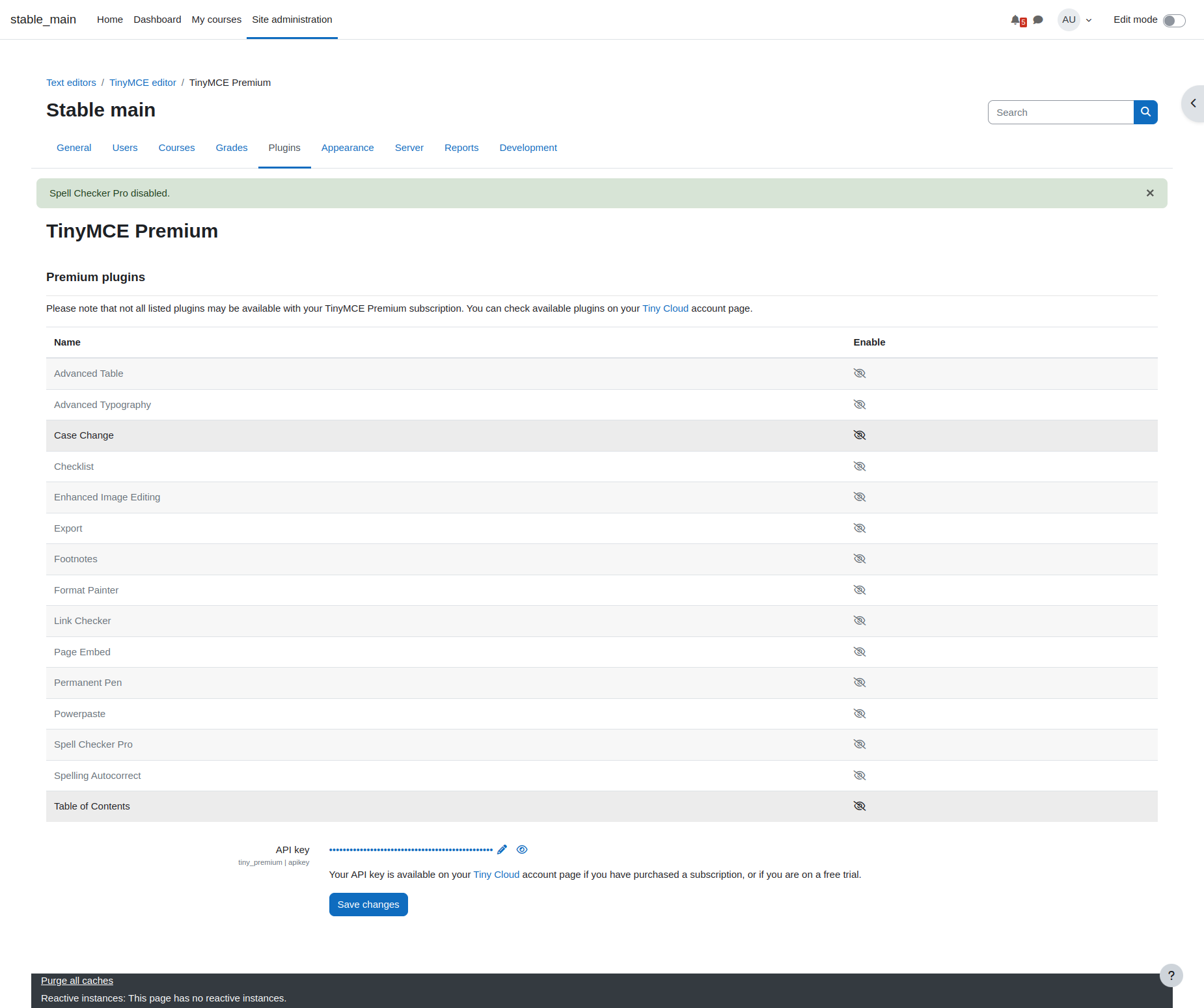Open the Courses admin tab
The height and width of the screenshot is (1008, 1204).
tap(177, 148)
